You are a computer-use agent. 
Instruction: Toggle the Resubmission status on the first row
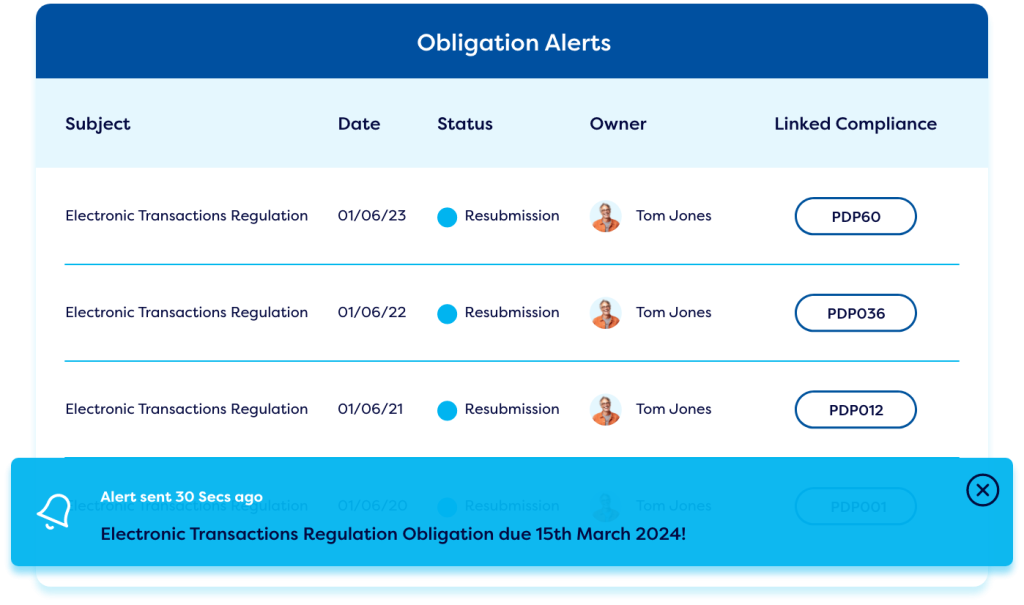tap(511, 216)
